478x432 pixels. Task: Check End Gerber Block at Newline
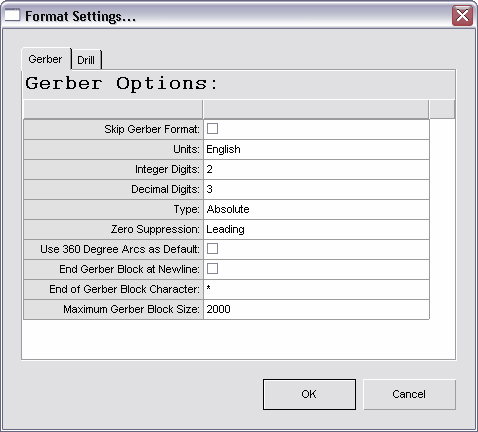point(212,269)
